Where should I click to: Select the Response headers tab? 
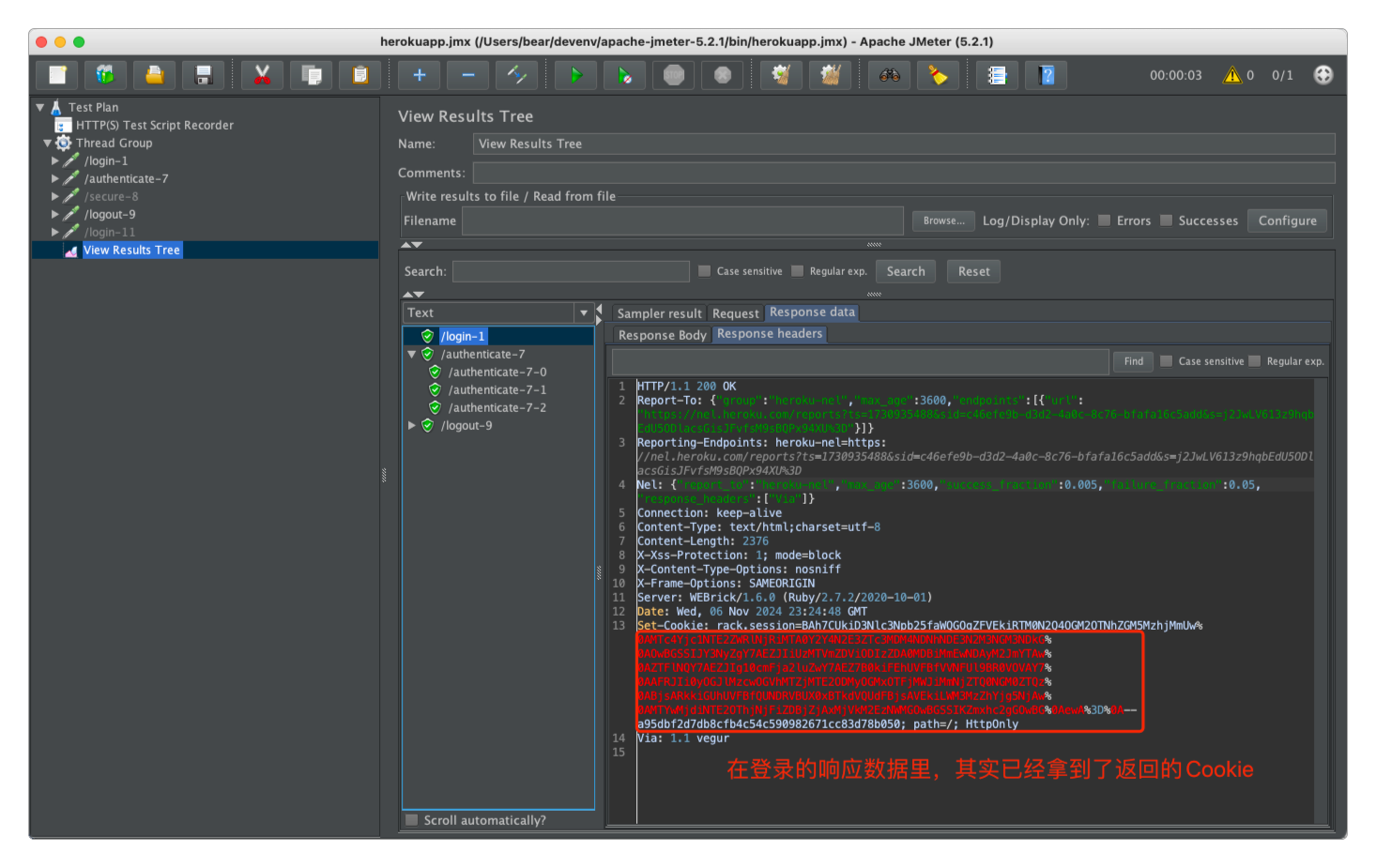tap(770, 334)
